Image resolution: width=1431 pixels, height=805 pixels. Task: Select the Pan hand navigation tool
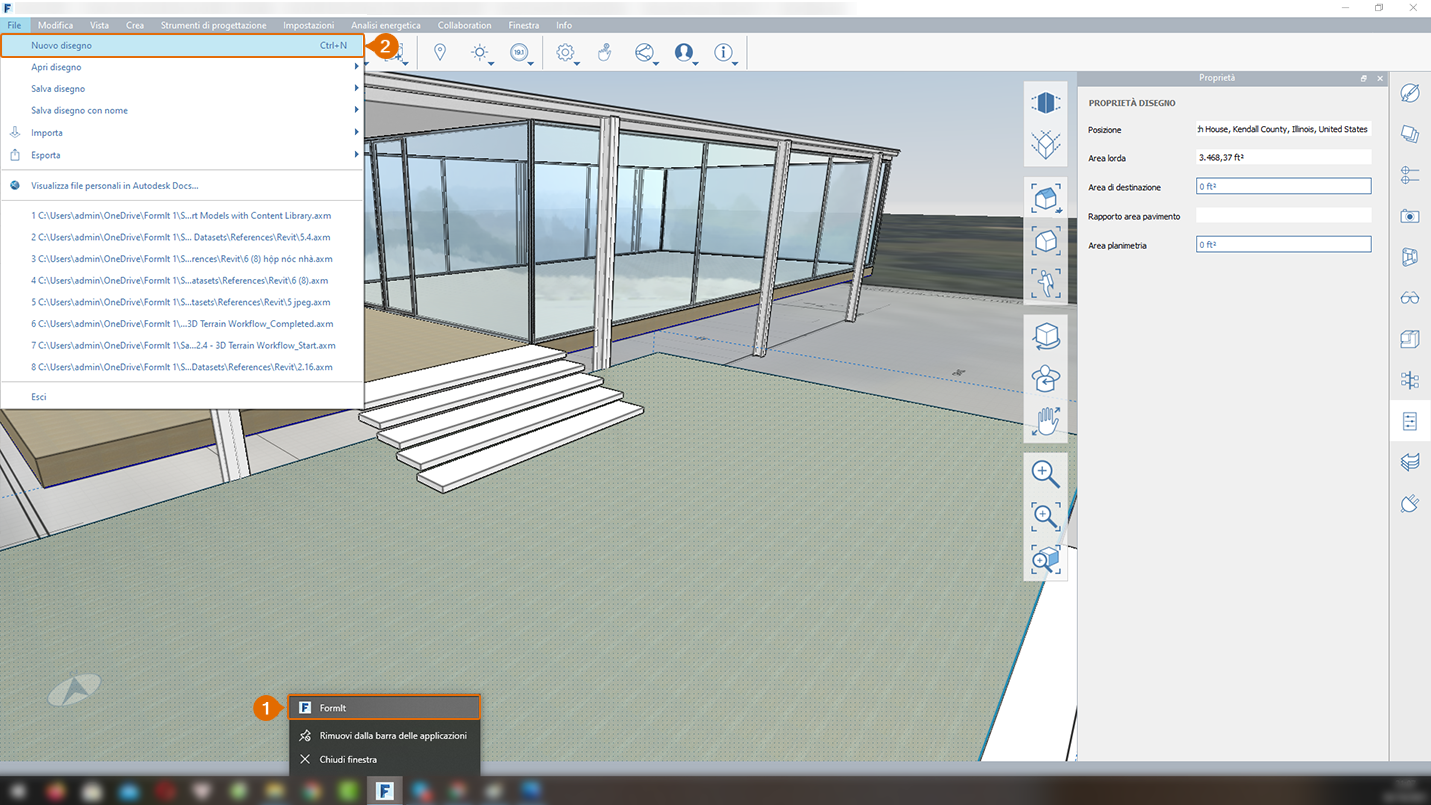[1046, 421]
